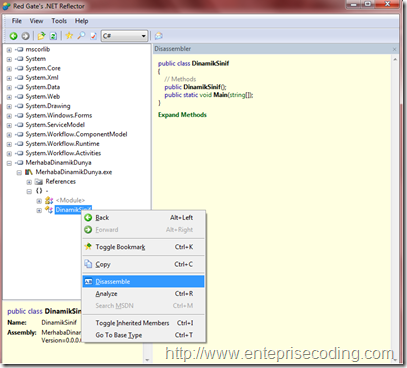Viewport: 407px width, 368px height.
Task: Select System.ServiceModel in the tree
Action: [x=55, y=125]
